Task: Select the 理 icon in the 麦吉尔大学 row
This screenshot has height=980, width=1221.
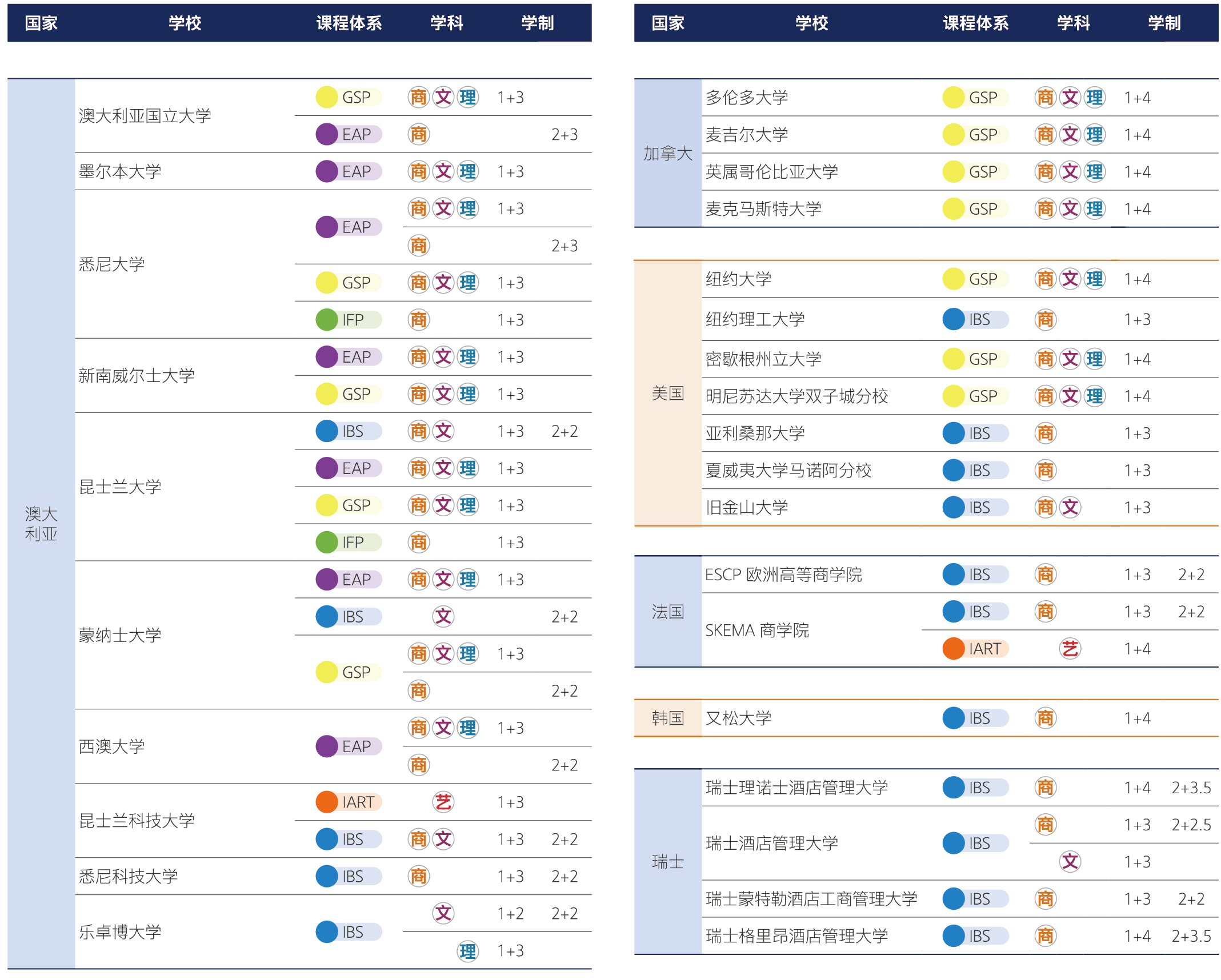Action: [x=1095, y=135]
